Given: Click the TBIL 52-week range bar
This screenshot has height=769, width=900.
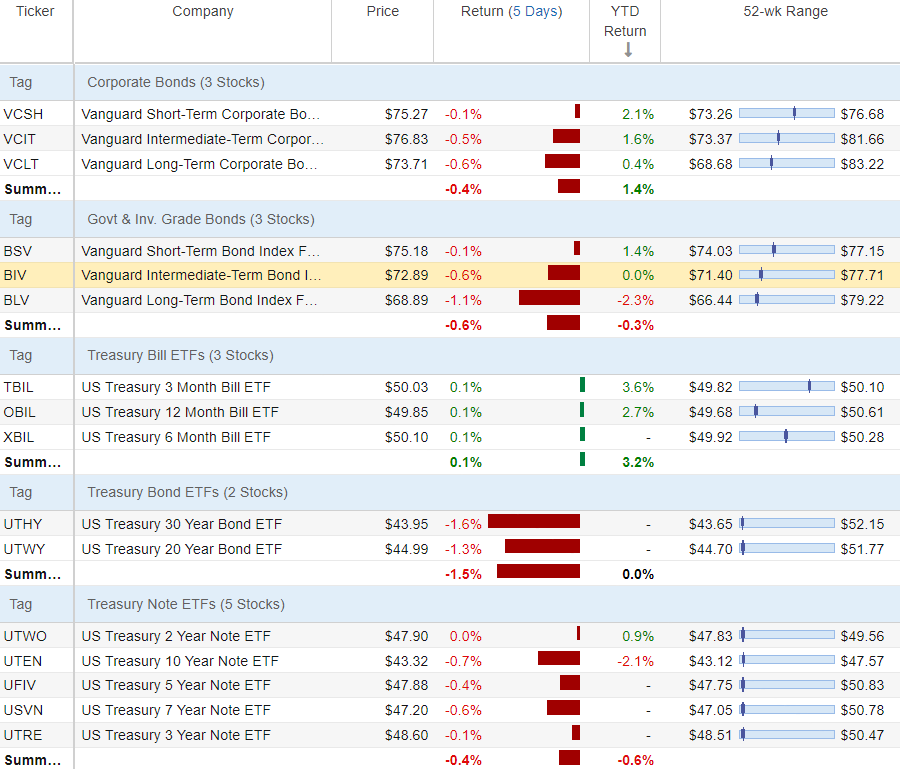Looking at the screenshot, I should click(787, 386).
